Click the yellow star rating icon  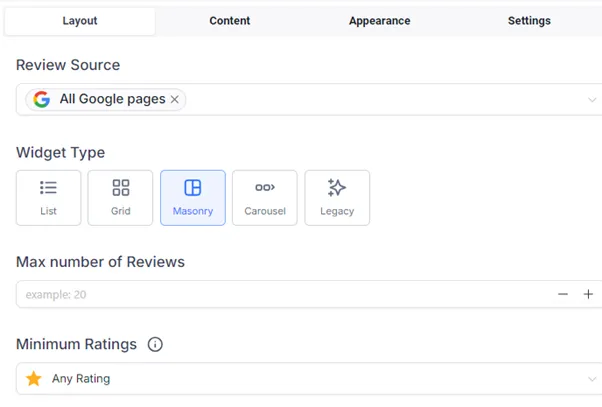pos(34,379)
